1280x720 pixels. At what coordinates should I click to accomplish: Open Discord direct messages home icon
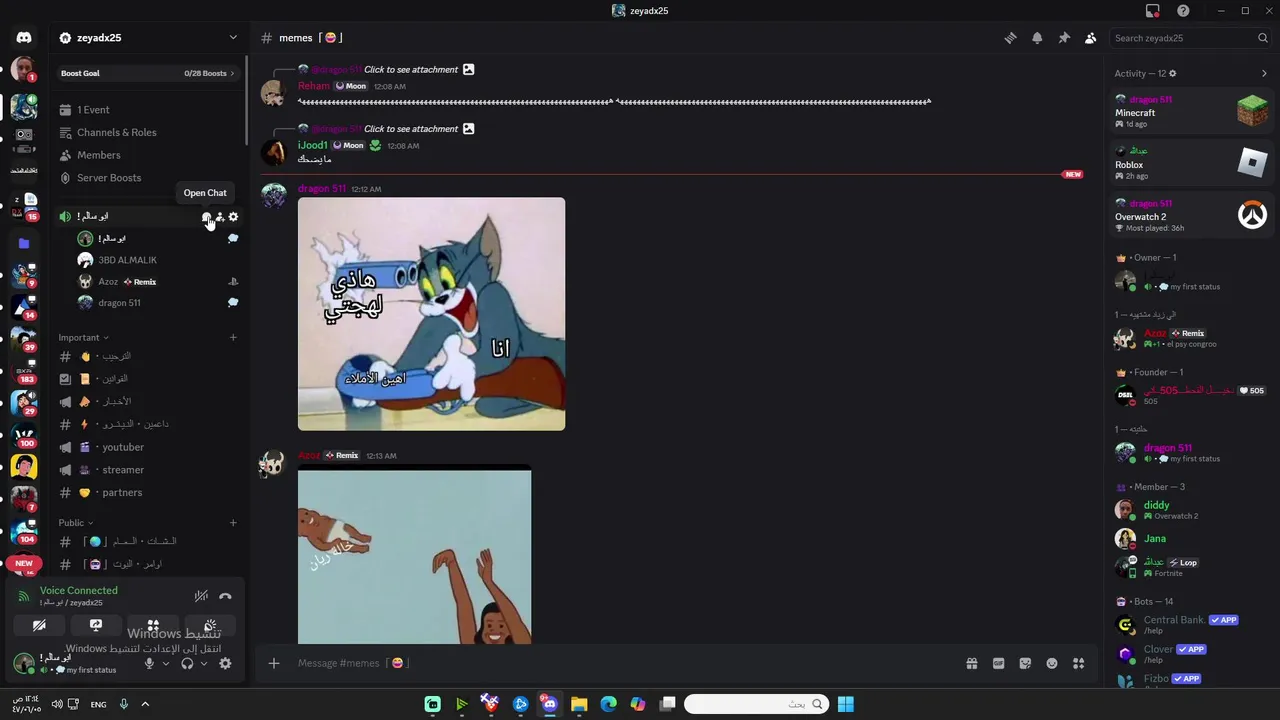tap(24, 38)
